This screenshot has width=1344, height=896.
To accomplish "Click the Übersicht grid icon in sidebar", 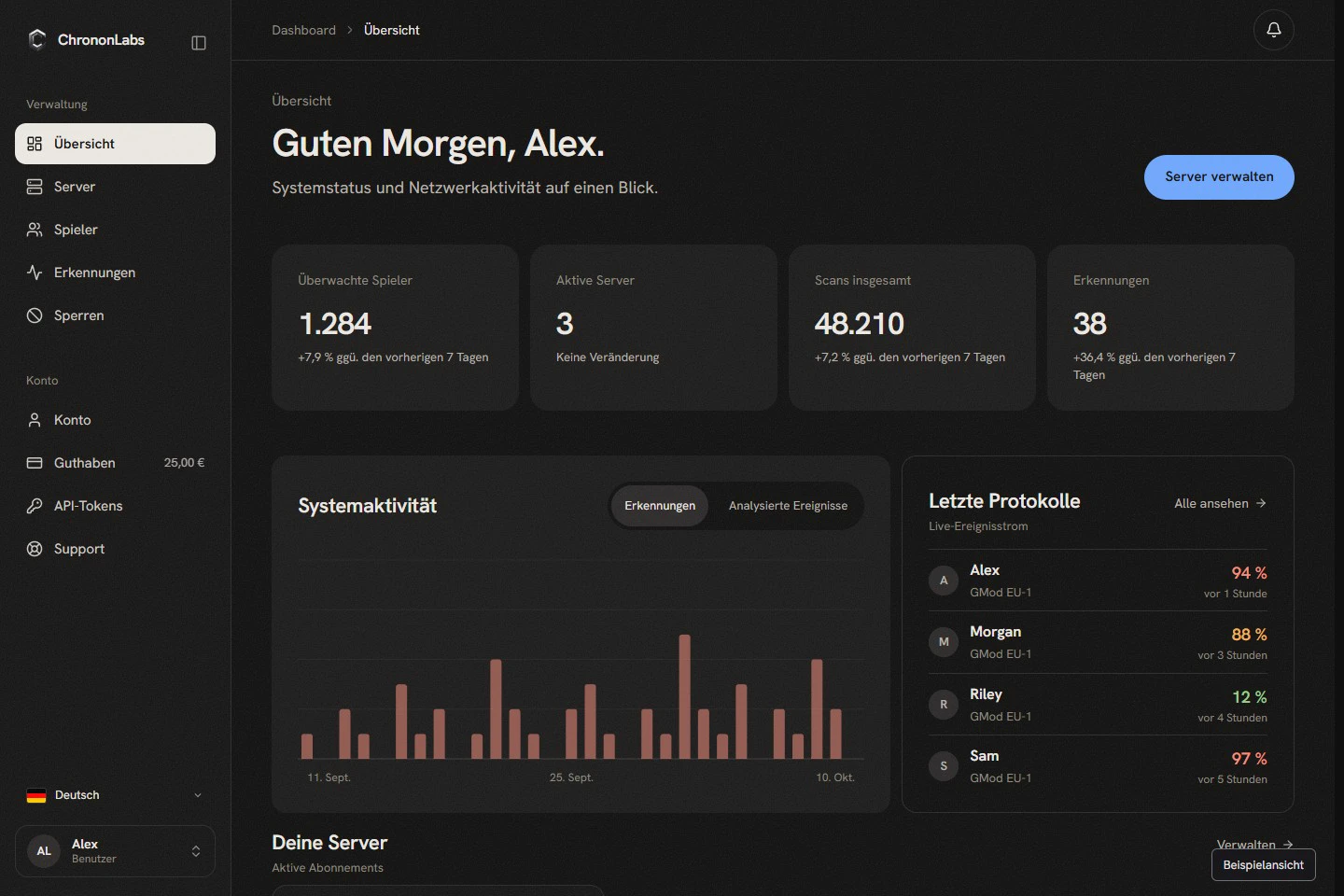I will pyautogui.click(x=35, y=144).
